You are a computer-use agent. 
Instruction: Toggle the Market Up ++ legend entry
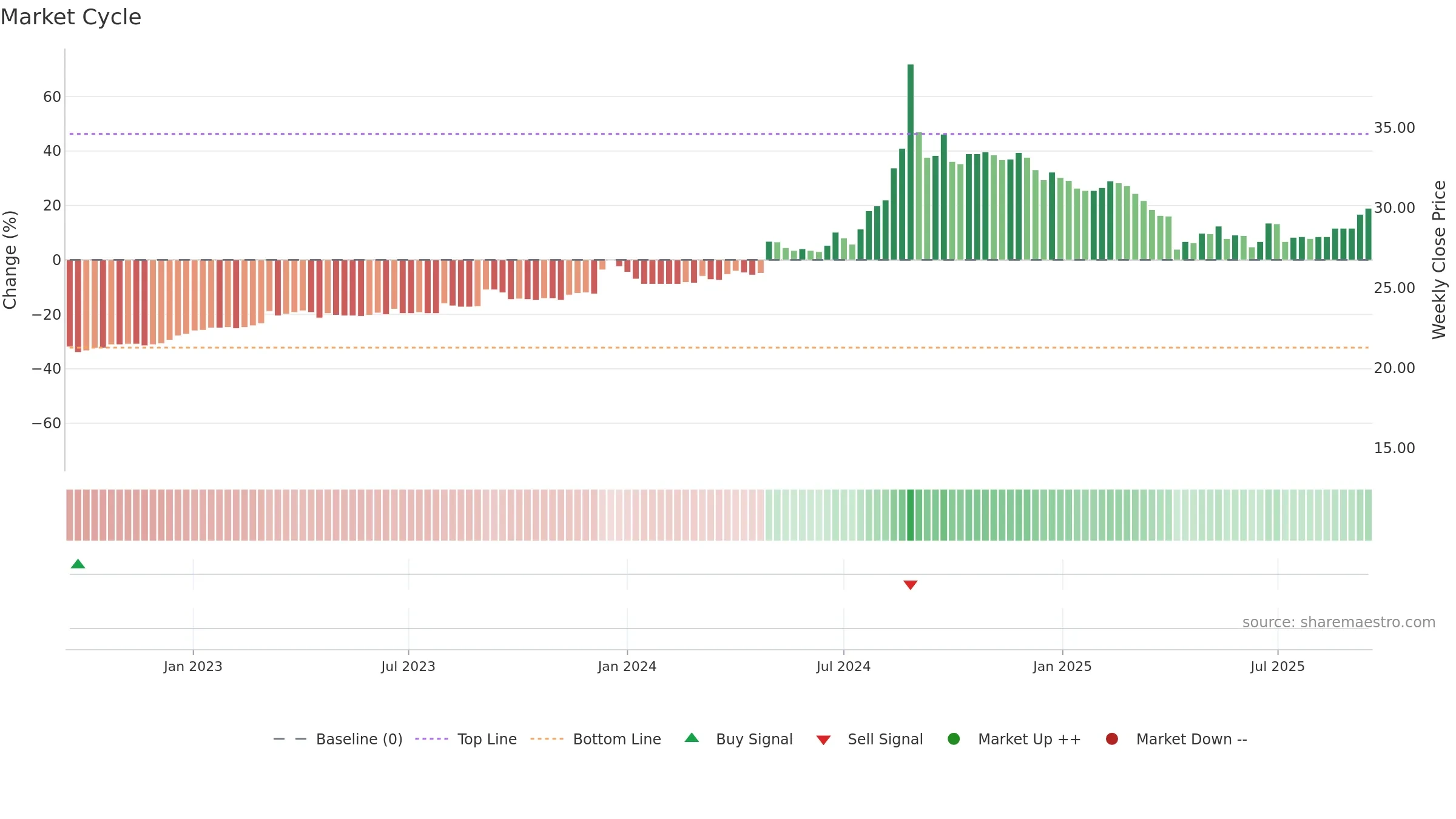(x=1014, y=739)
